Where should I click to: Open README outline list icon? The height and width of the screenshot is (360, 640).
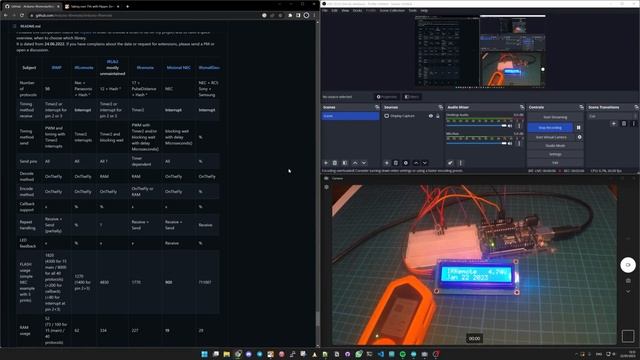click(14, 26)
